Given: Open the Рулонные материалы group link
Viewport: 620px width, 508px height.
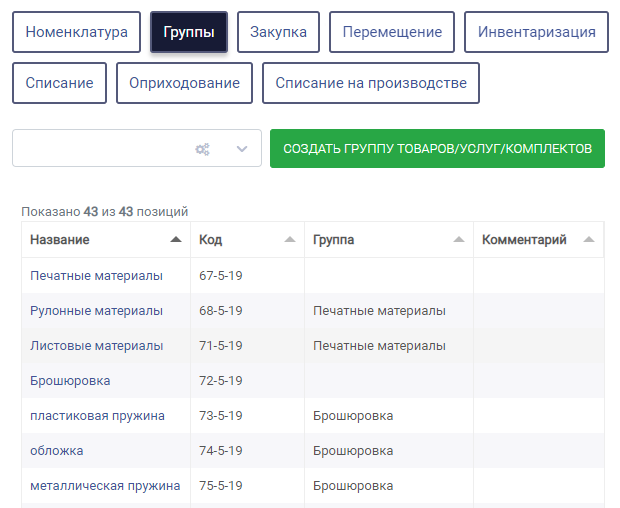Looking at the screenshot, I should 96,311.
